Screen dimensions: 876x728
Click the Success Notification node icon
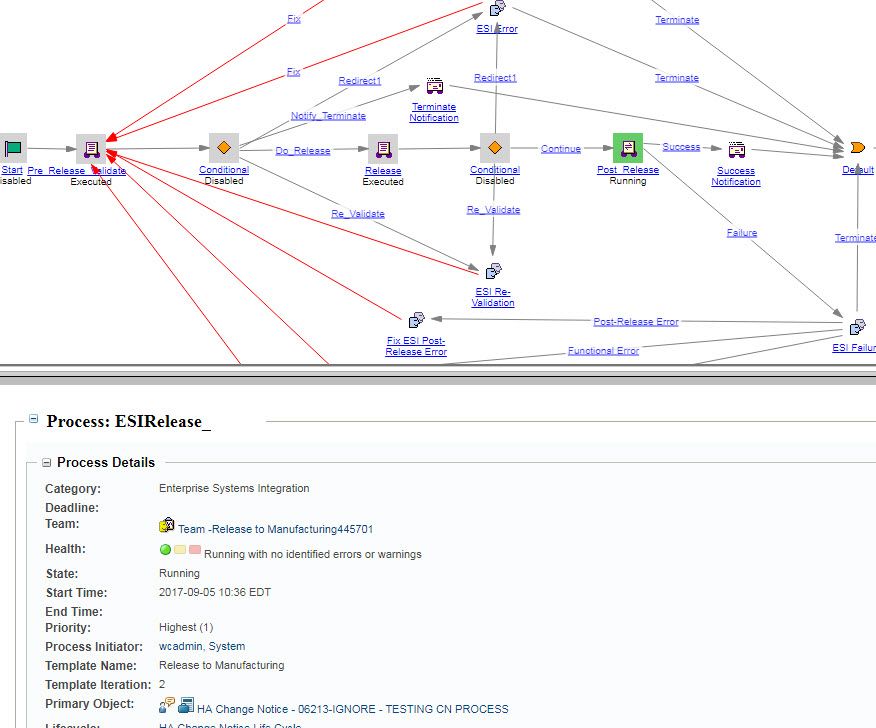click(736, 149)
